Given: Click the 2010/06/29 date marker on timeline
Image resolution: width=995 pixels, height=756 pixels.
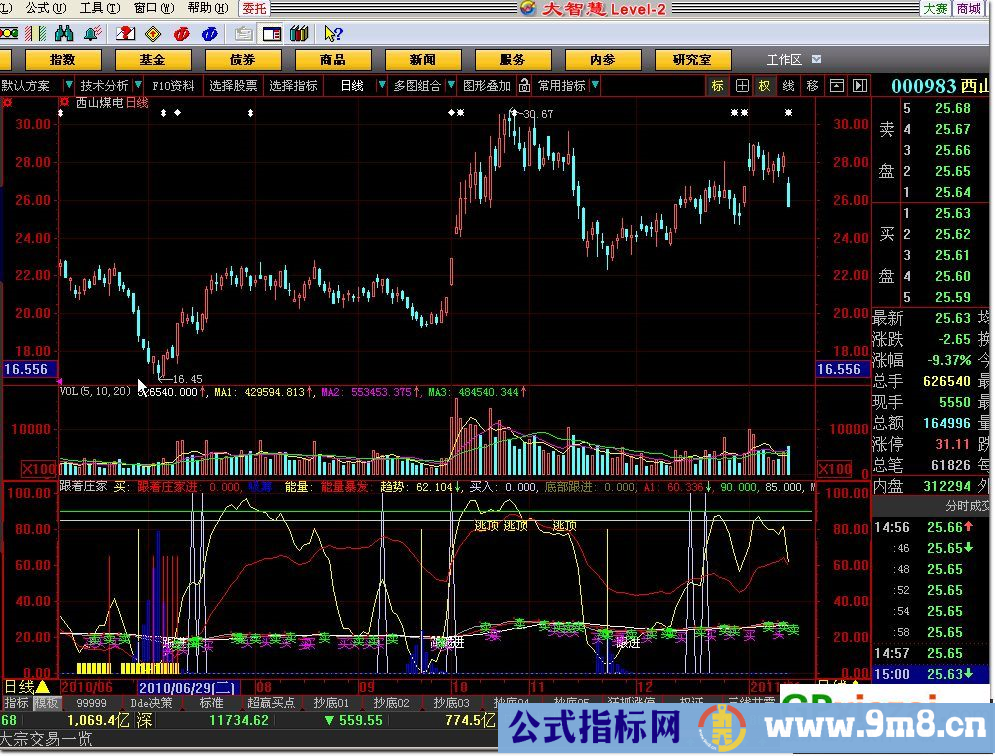Looking at the screenshot, I should click(186, 687).
